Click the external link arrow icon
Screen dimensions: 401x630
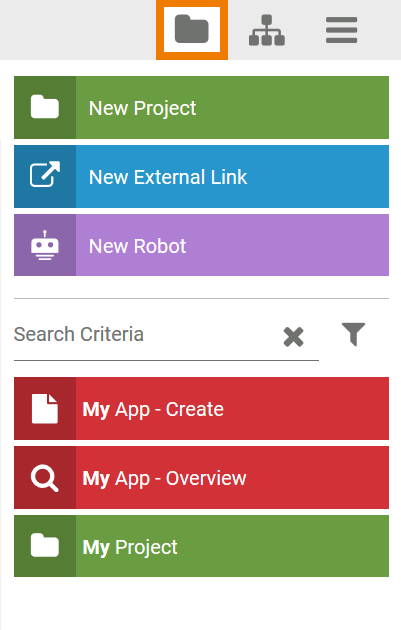pos(45,174)
